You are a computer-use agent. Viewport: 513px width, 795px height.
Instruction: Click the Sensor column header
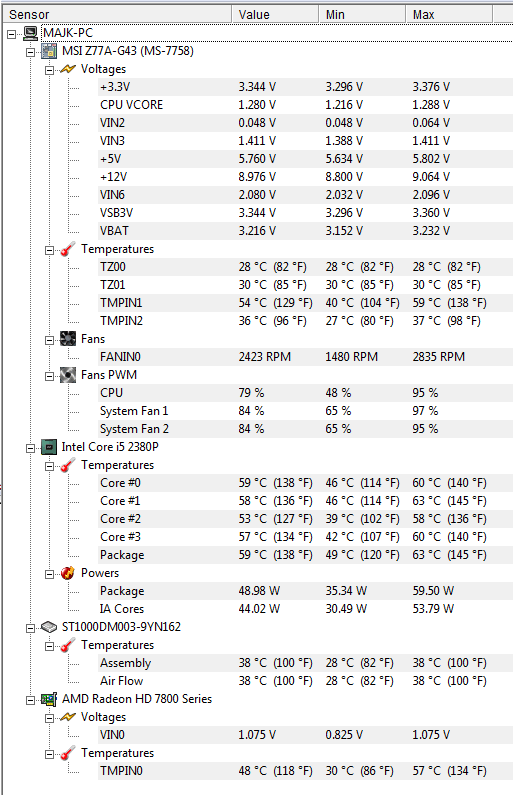(x=117, y=14)
